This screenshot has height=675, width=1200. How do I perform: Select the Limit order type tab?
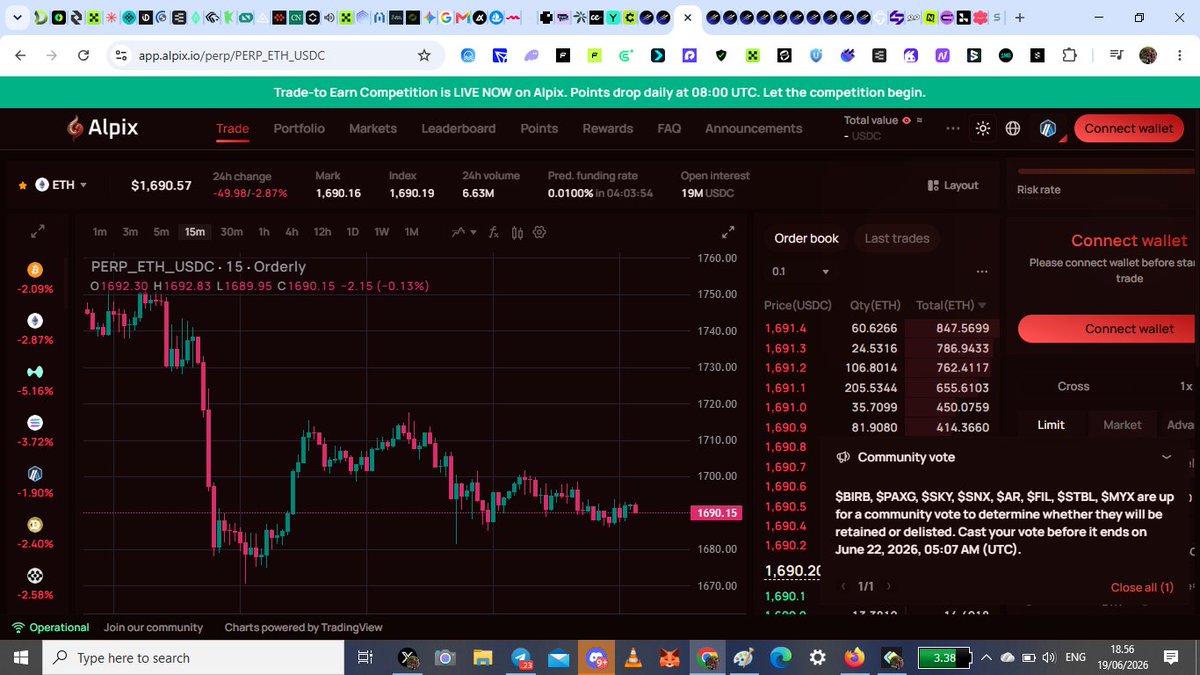1051,425
